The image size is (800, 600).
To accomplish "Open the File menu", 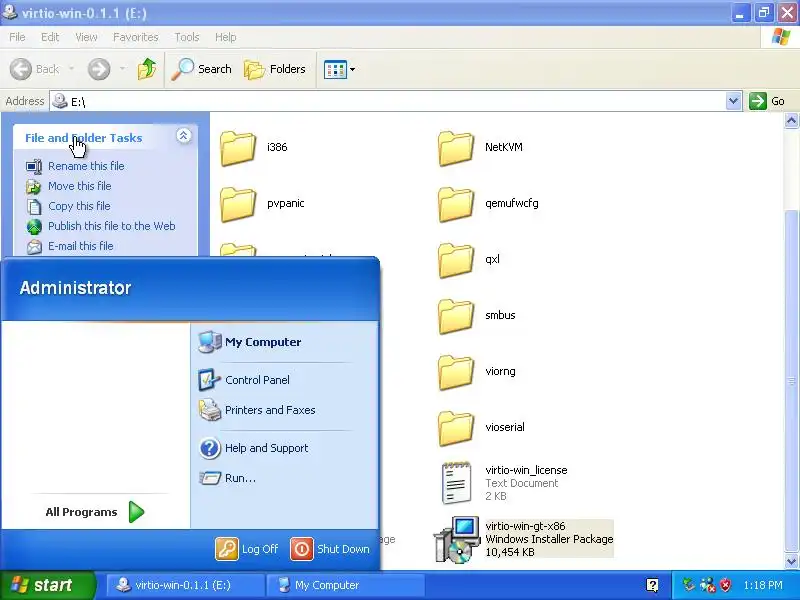I will coord(17,37).
